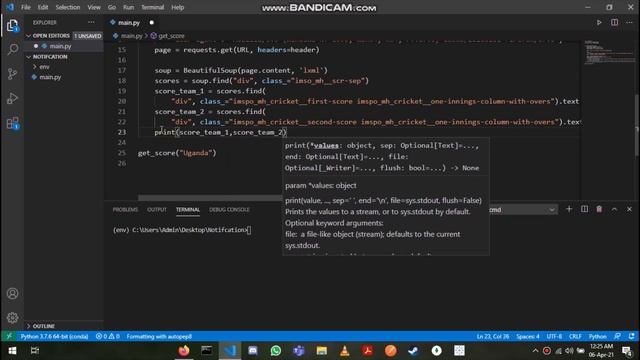Open the terminal shell cmd dropdown
Image resolution: width=640 pixels, height=360 pixels.
pos(523,209)
